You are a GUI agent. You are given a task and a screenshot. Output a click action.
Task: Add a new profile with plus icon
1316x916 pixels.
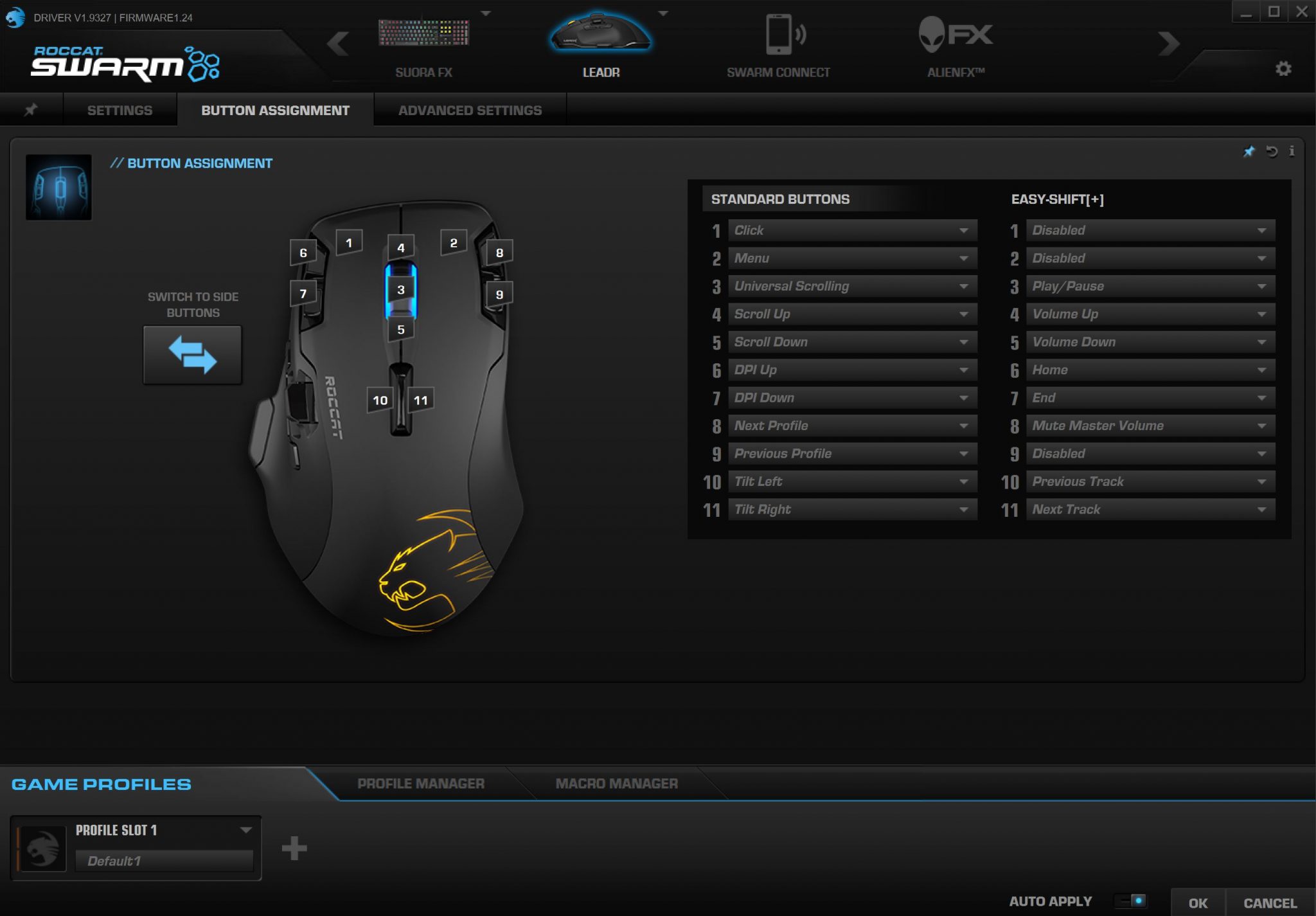pos(294,848)
